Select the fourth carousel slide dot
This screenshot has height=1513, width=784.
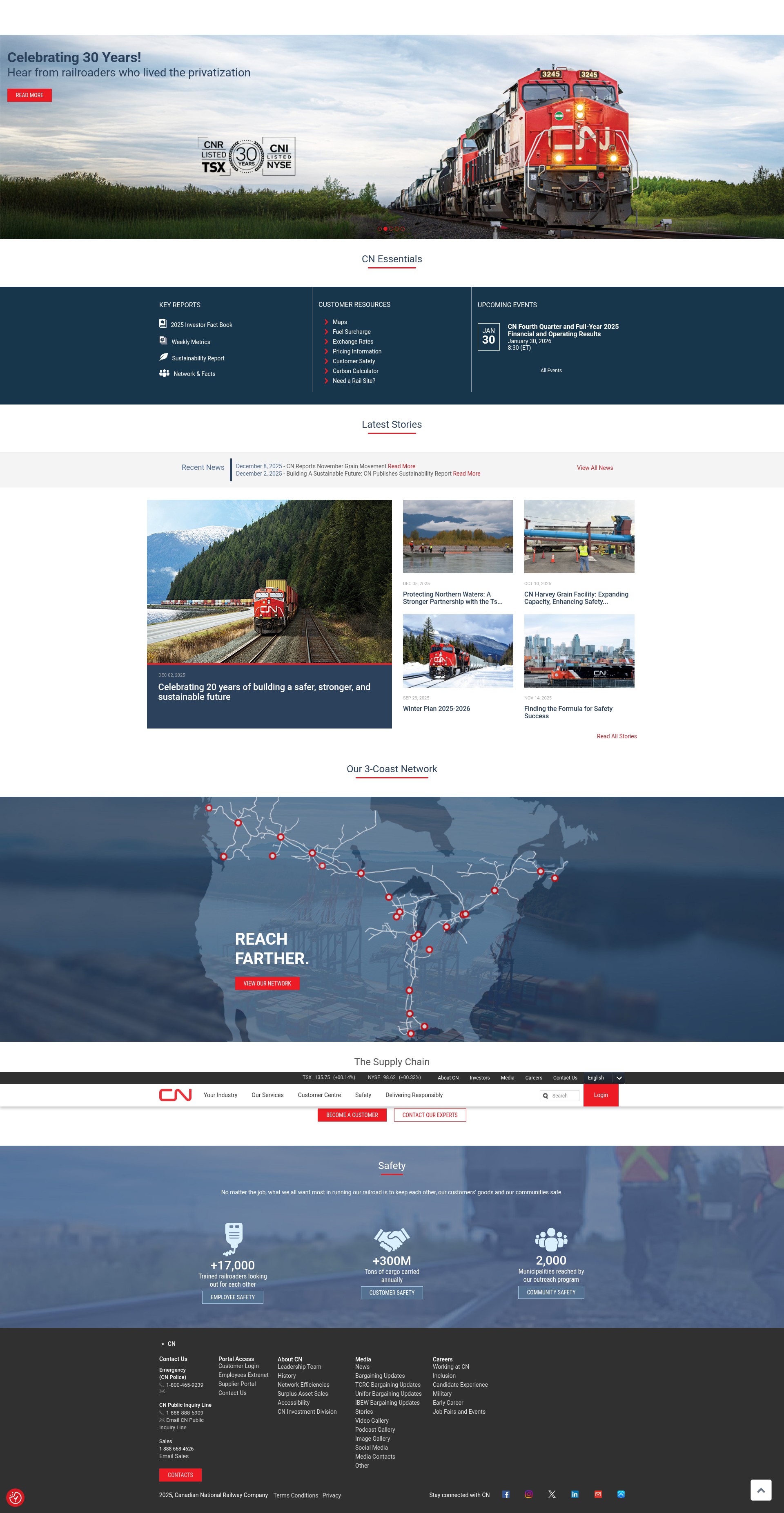(396, 229)
